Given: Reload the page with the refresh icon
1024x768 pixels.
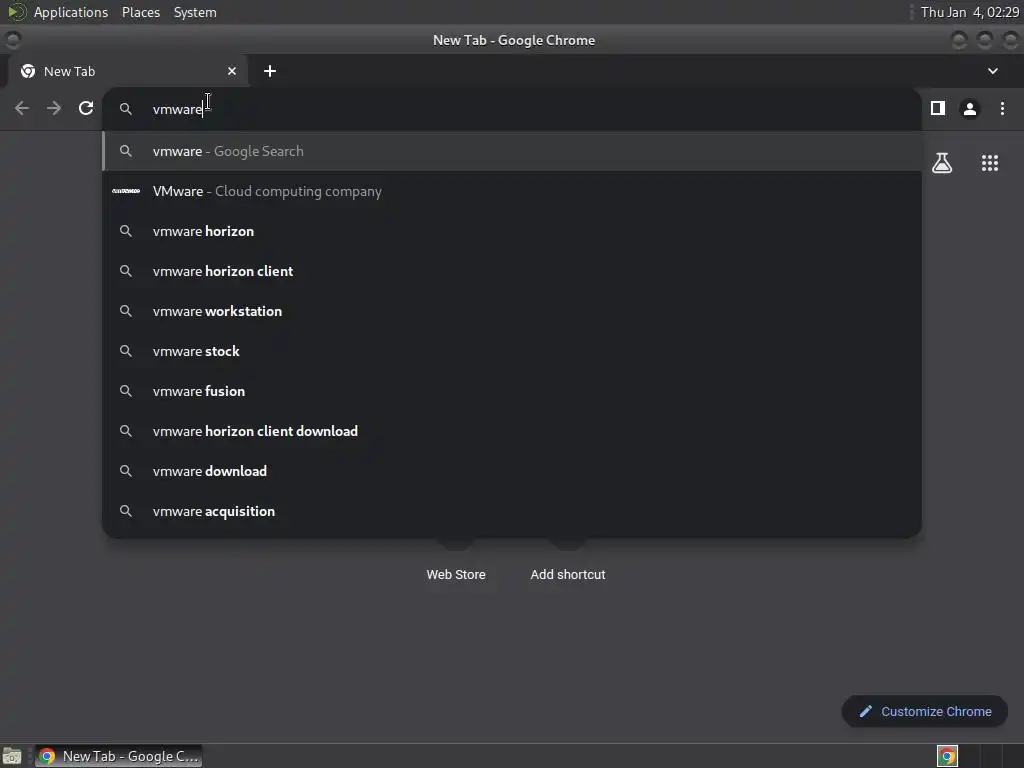Looking at the screenshot, I should pyautogui.click(x=86, y=108).
